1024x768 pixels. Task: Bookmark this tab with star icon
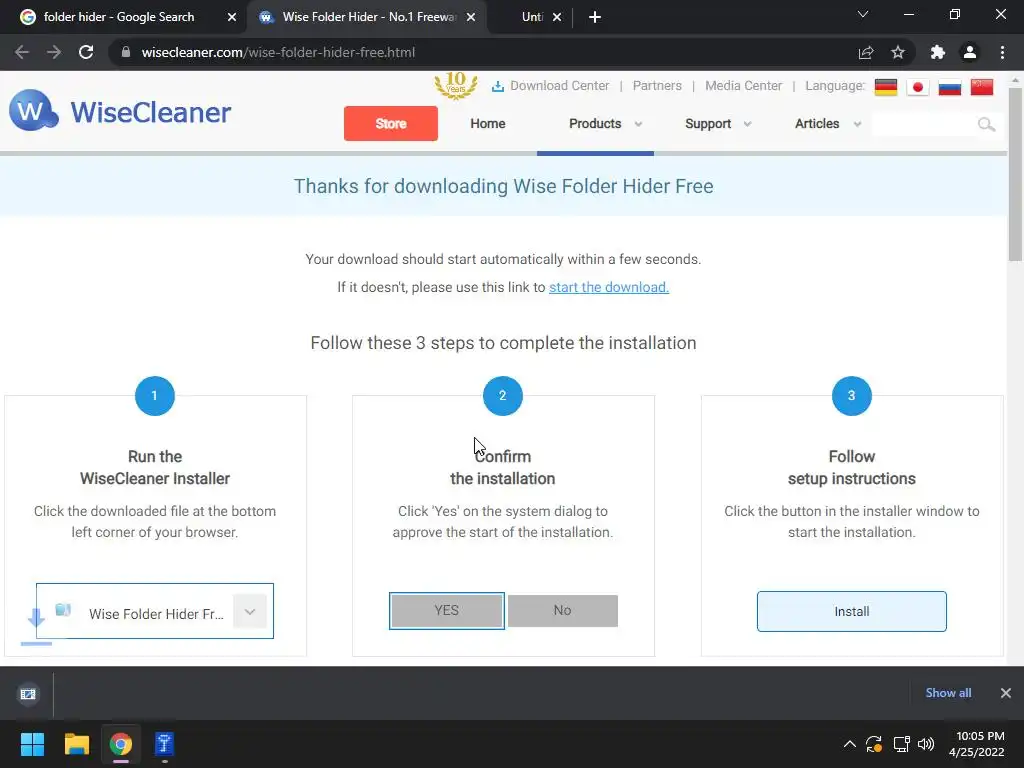coord(898,52)
